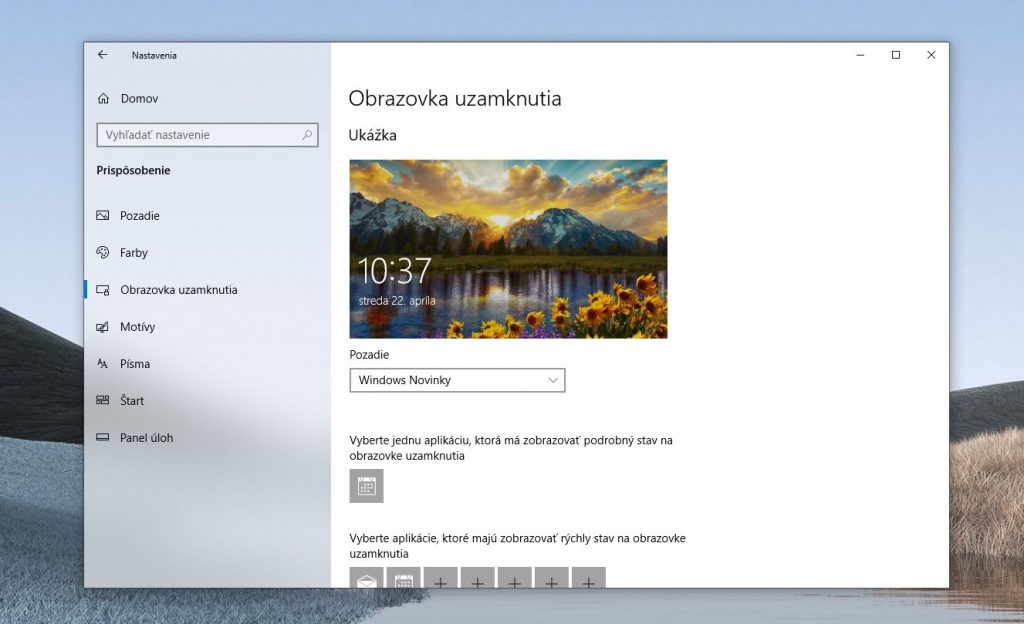This screenshot has width=1024, height=624.
Task: Click the Prispôsobenie section heading
Action: (133, 170)
